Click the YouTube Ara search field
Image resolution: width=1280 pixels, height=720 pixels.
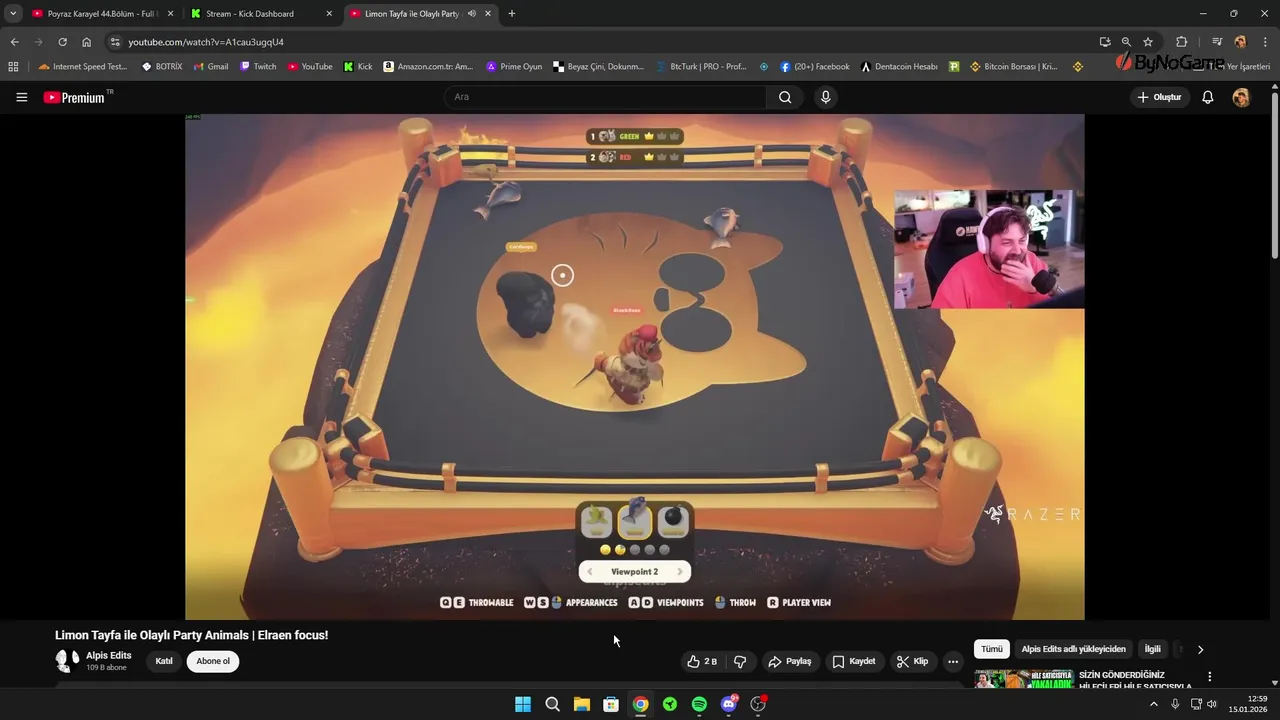[605, 97]
